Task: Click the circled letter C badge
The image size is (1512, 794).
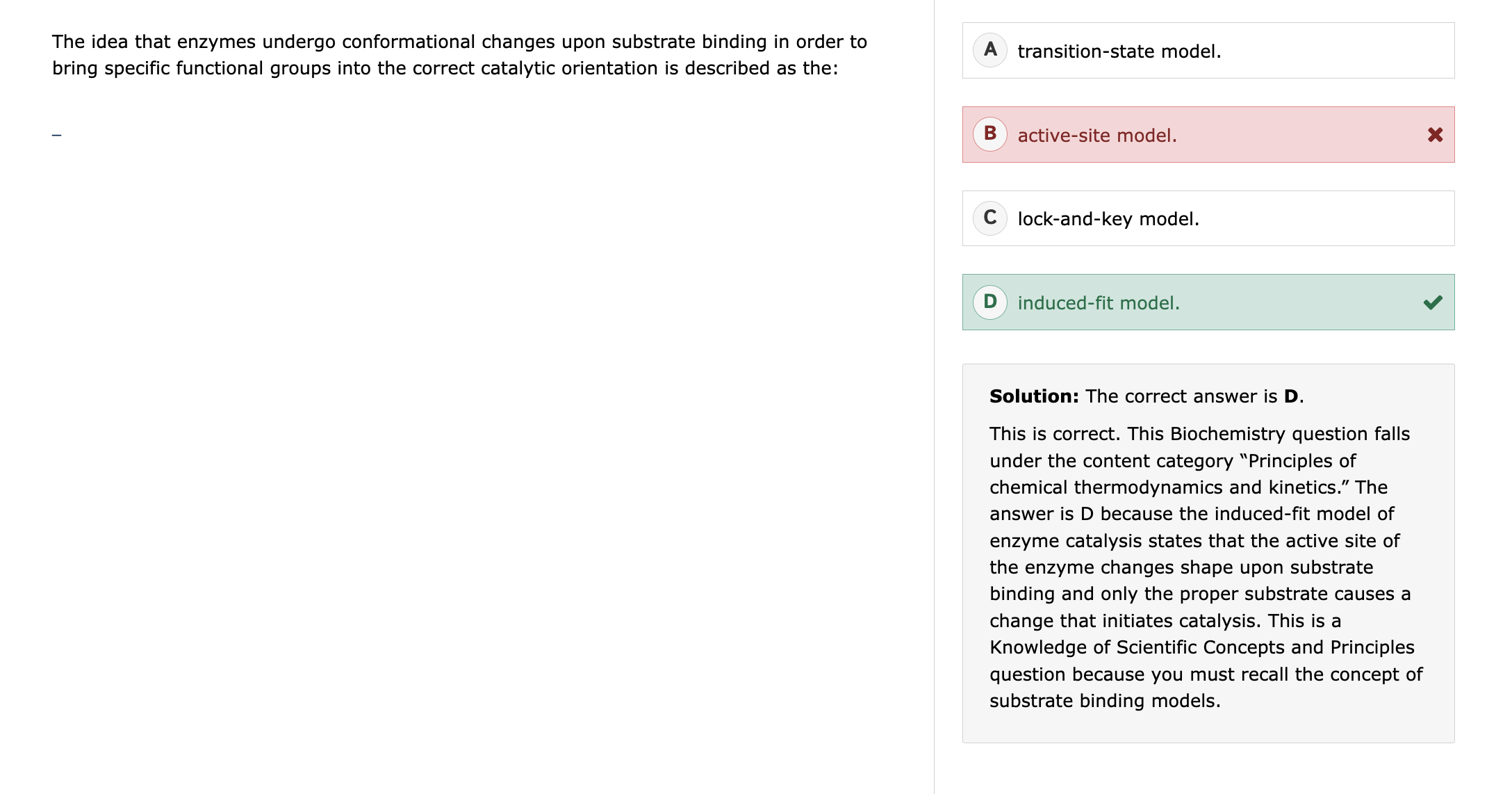Action: click(990, 218)
